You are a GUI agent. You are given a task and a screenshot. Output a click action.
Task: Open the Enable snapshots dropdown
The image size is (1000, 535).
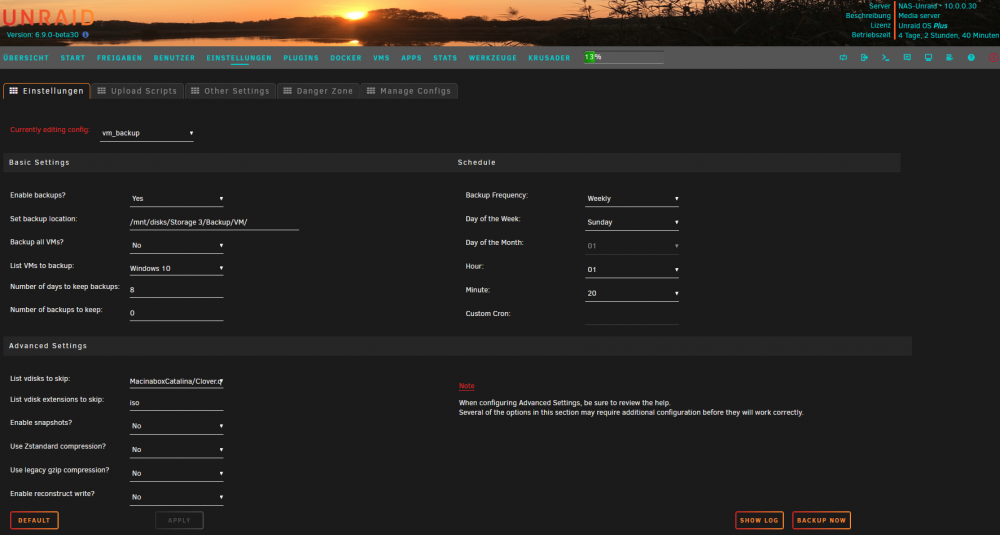coord(176,426)
